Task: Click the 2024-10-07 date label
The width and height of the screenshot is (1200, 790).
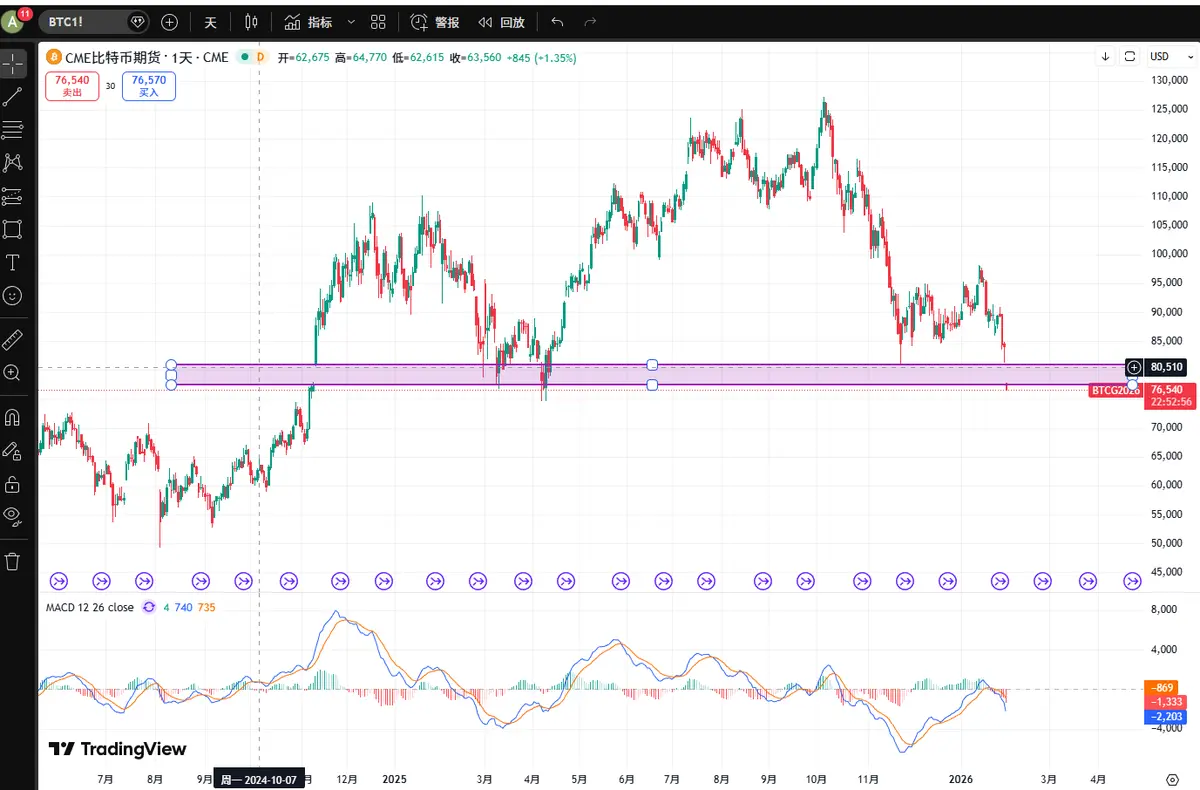Action: 258,780
